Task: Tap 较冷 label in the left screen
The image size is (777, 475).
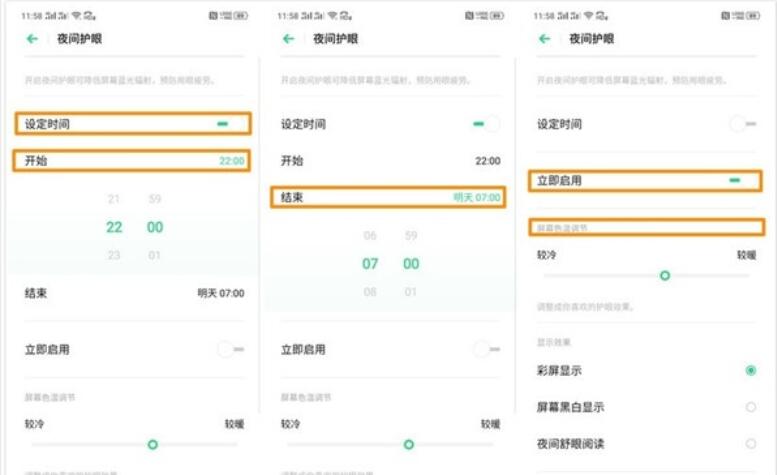Action: point(34,424)
